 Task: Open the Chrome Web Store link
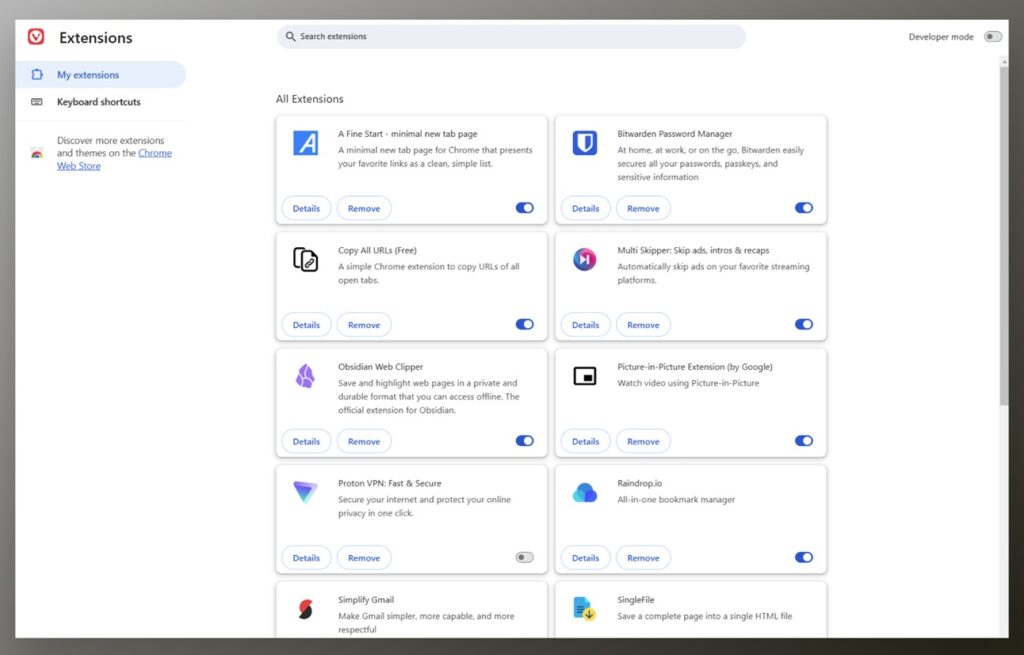114,159
